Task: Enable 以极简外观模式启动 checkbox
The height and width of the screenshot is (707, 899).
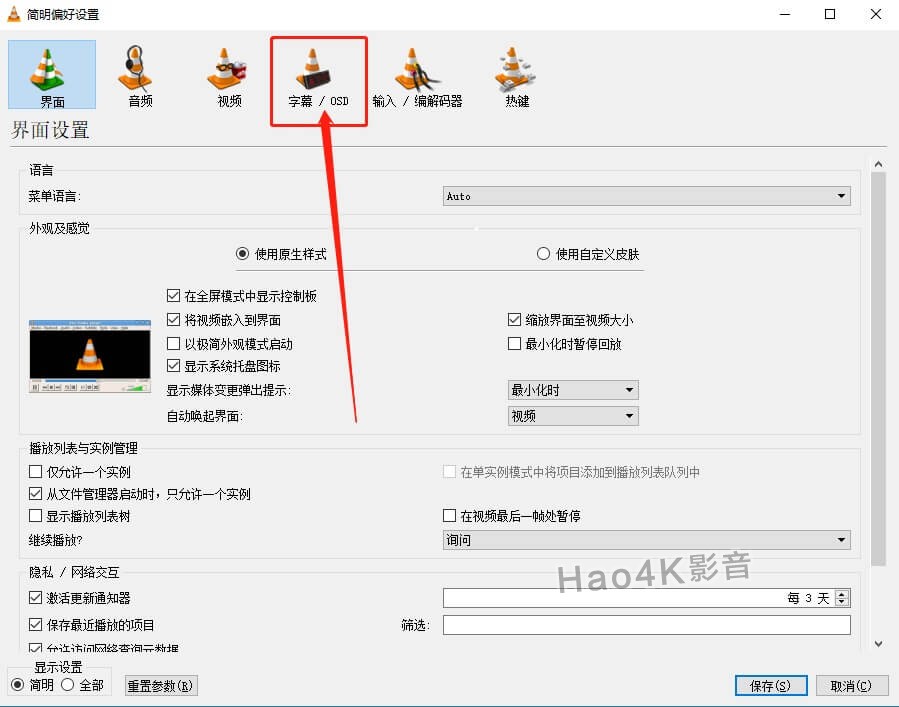Action: pyautogui.click(x=173, y=343)
